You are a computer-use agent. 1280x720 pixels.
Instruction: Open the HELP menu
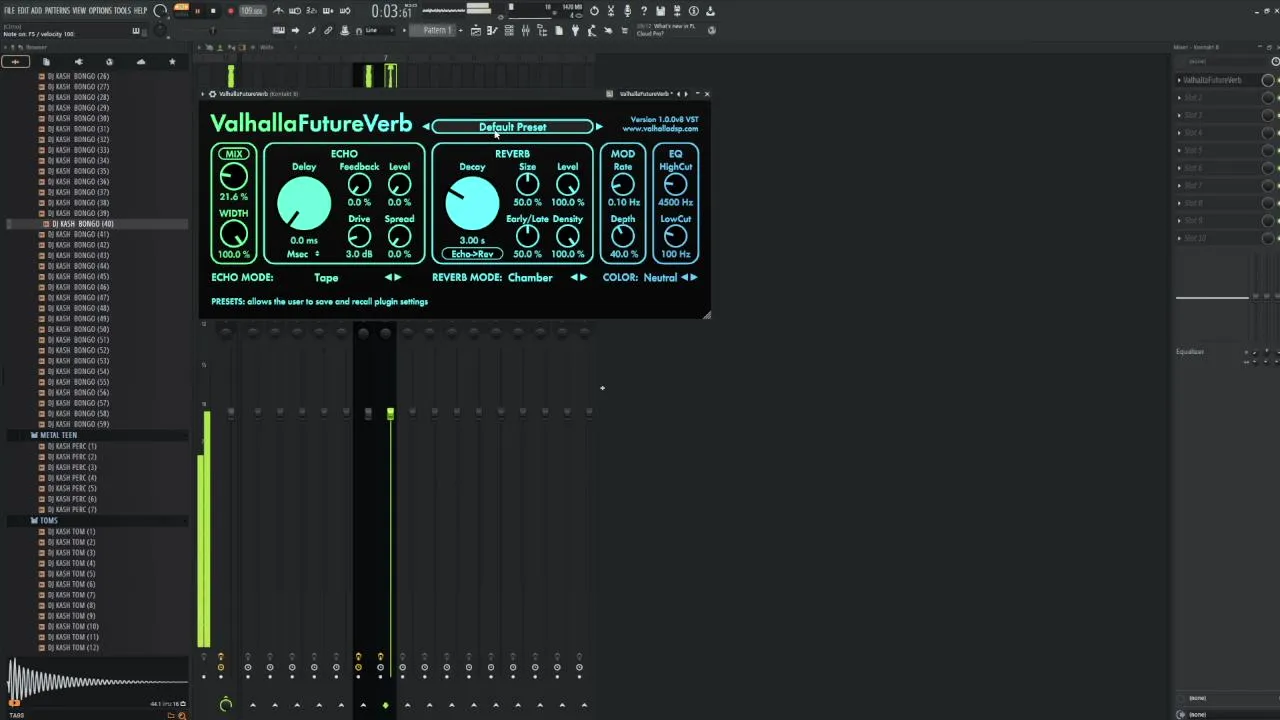(x=140, y=10)
